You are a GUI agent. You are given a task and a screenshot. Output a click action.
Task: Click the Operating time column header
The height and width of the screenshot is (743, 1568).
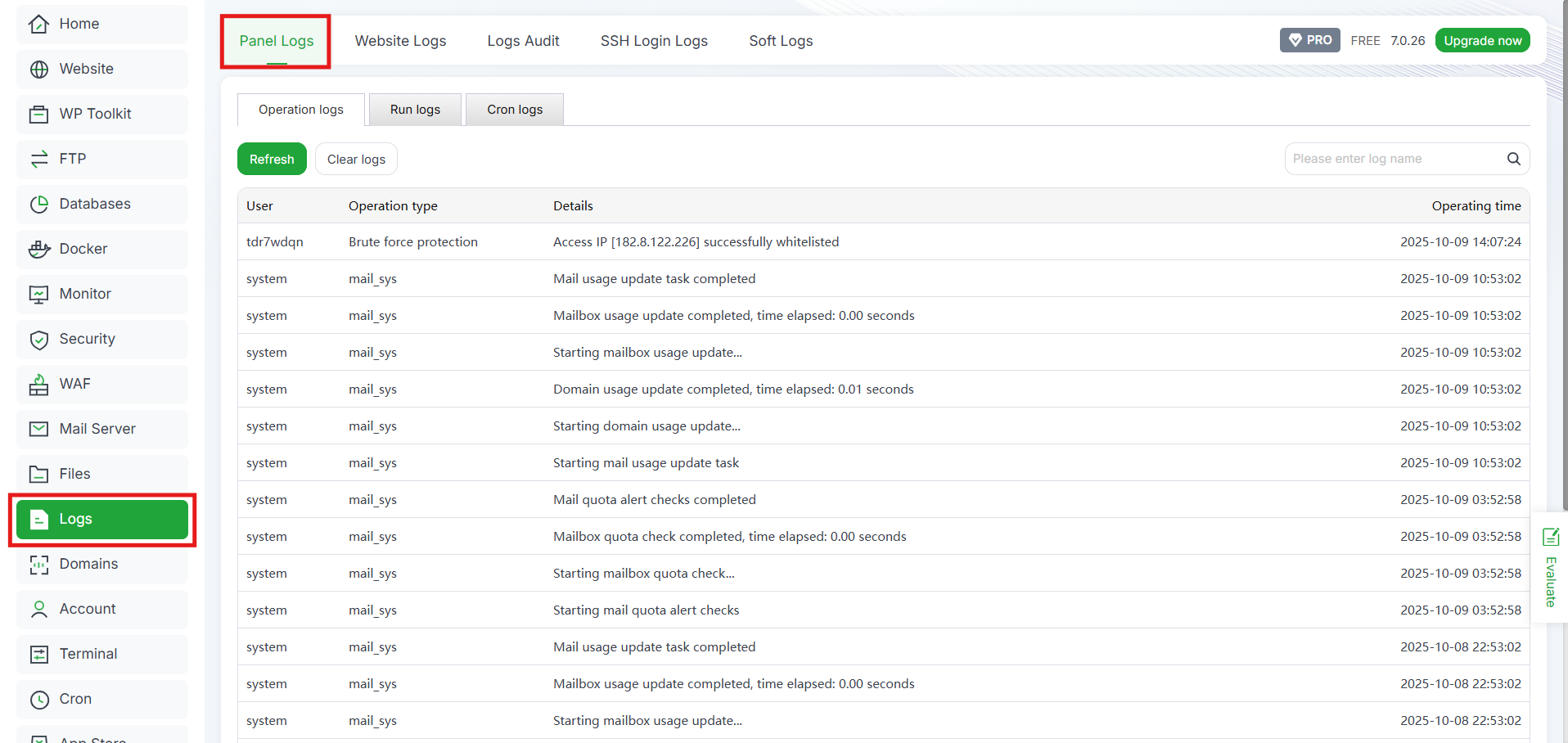[x=1476, y=206]
